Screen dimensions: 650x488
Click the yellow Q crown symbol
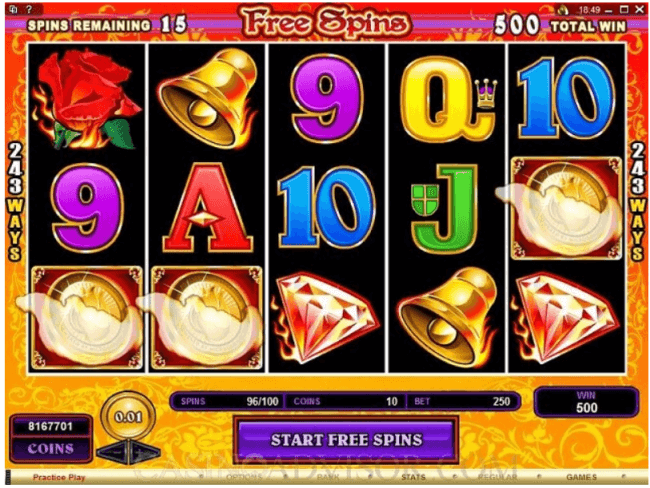[x=449, y=99]
